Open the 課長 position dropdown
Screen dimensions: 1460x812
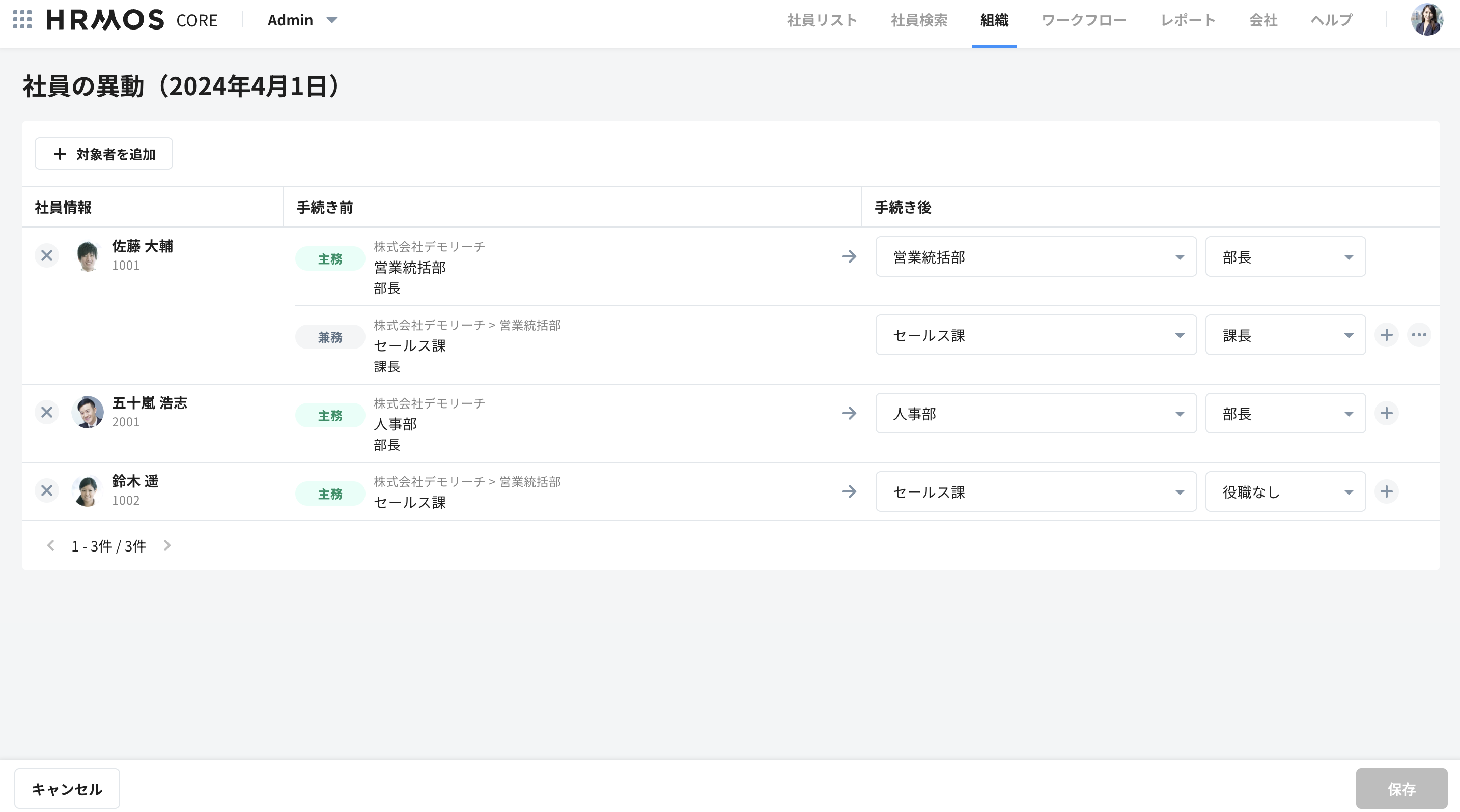(x=1285, y=335)
